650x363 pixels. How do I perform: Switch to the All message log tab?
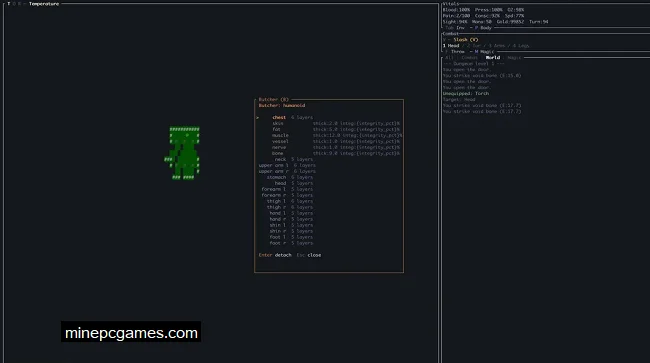pos(449,58)
